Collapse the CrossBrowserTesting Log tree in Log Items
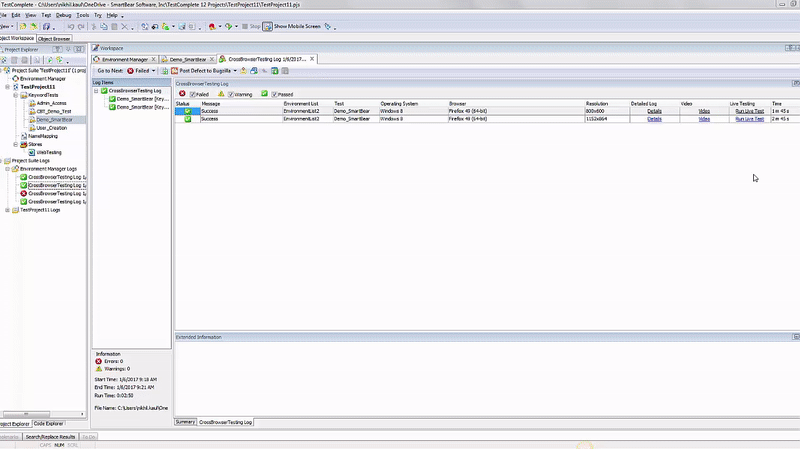This screenshot has width=800, height=449. [96, 91]
